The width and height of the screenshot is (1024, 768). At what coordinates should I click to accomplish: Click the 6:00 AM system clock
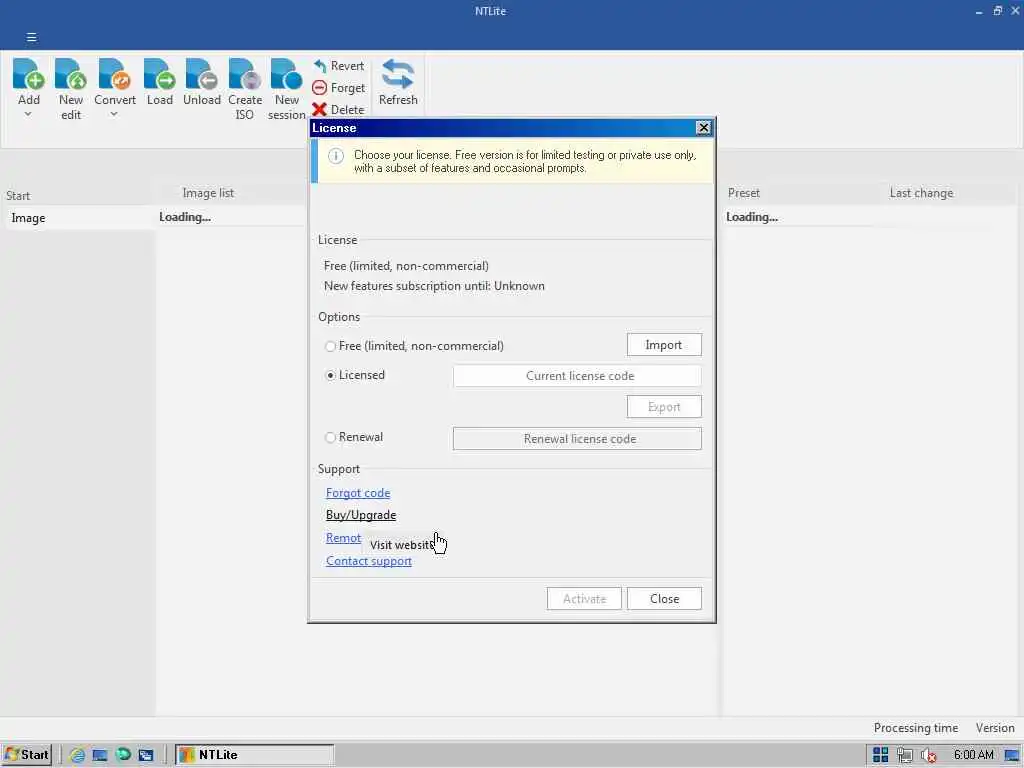[973, 755]
